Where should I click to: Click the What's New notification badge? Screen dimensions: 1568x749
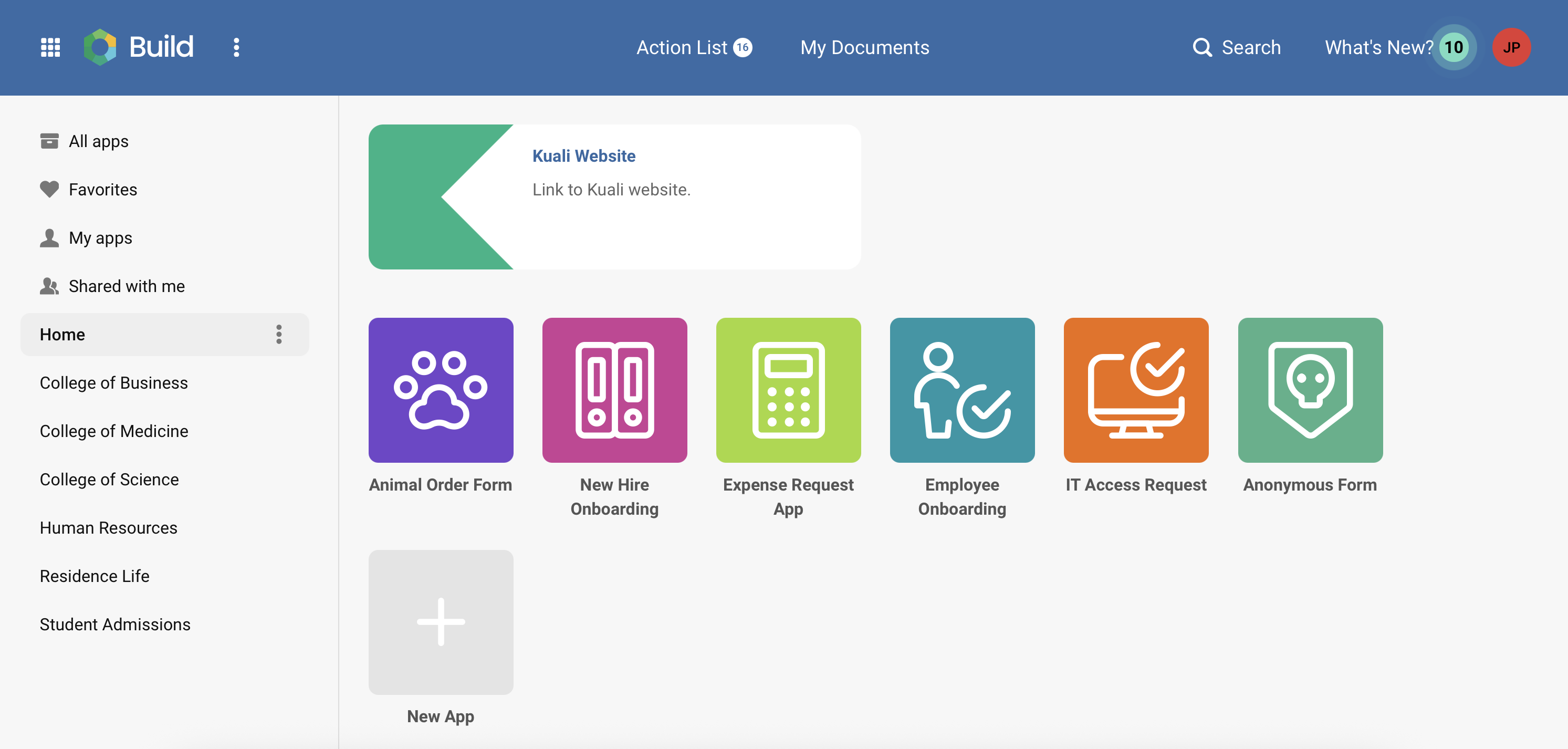click(1453, 46)
